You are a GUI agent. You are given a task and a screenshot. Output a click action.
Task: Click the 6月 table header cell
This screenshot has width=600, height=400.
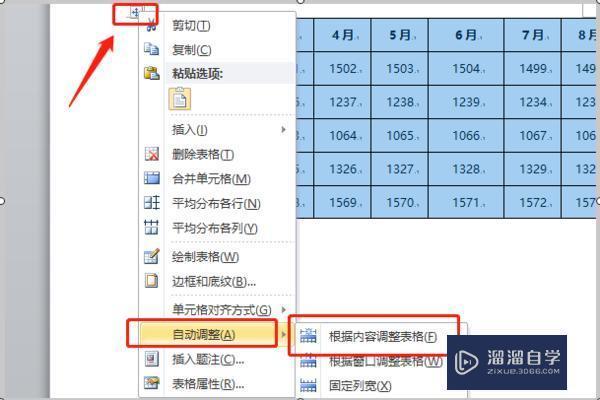click(x=466, y=35)
